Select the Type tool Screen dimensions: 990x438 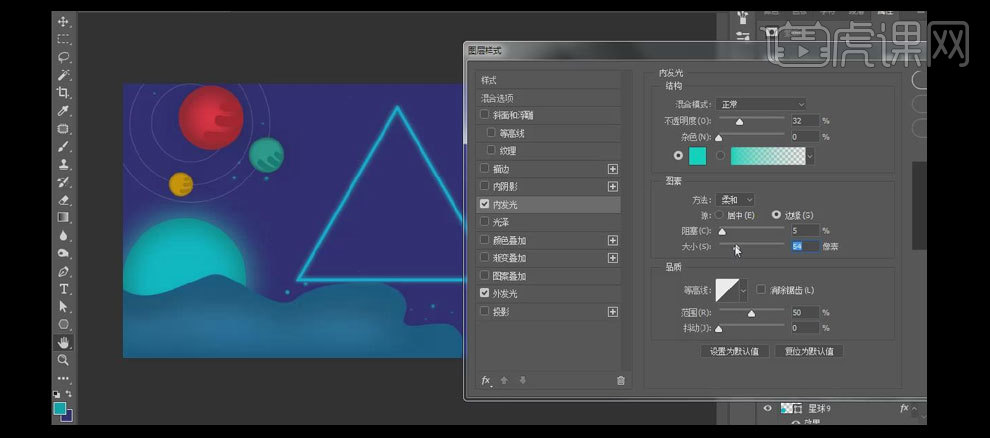[x=63, y=289]
